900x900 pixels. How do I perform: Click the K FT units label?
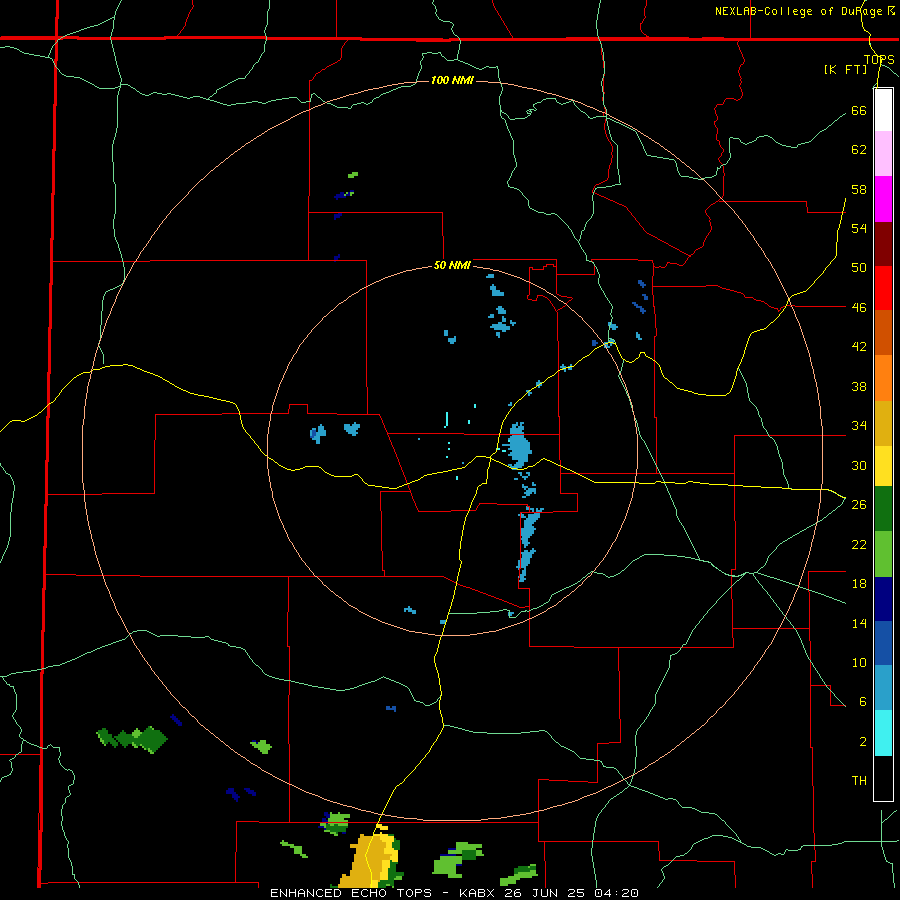point(845,70)
